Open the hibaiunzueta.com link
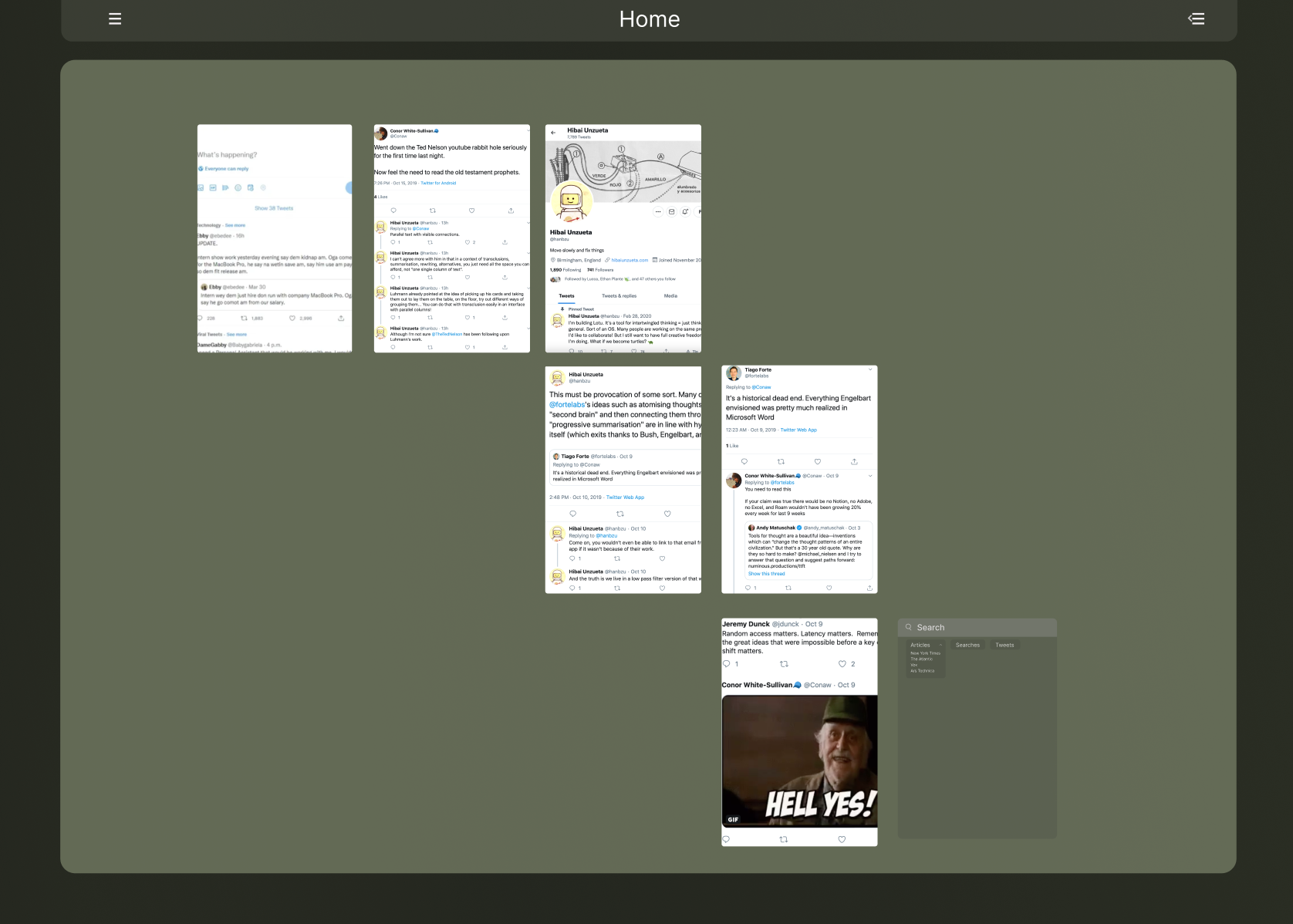 click(x=630, y=261)
